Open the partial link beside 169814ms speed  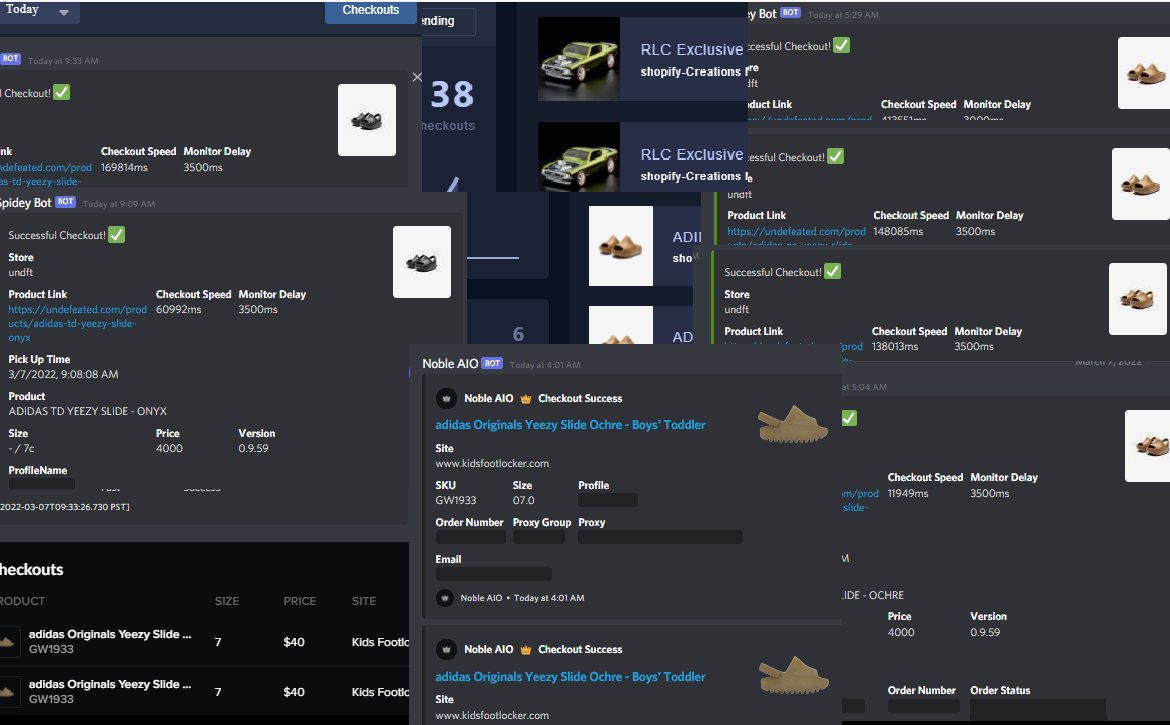pos(46,175)
